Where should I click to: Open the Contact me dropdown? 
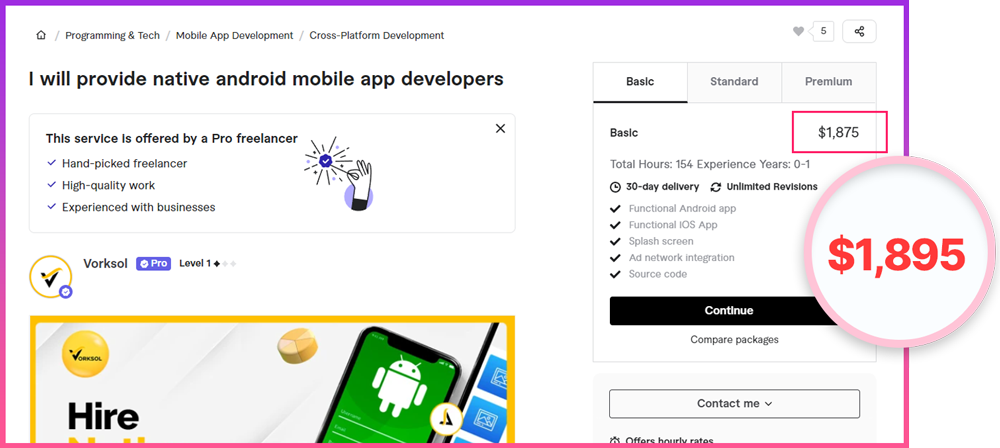click(x=734, y=404)
